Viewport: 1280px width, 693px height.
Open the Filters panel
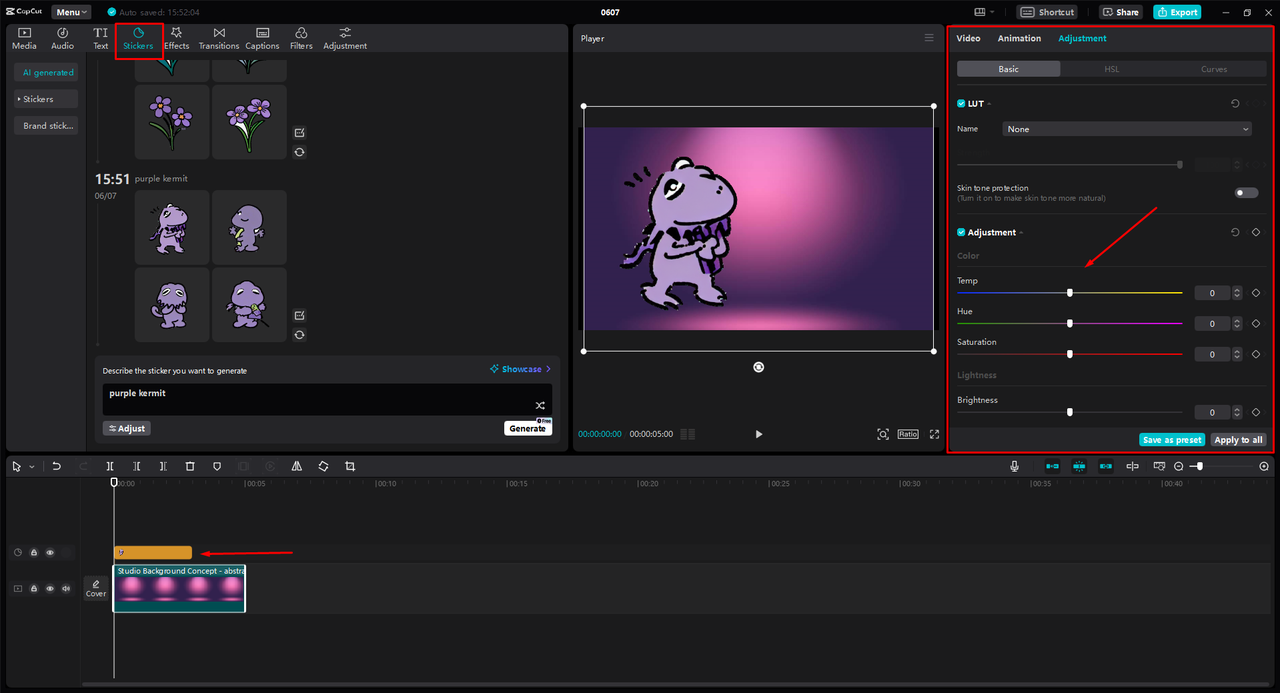click(x=301, y=39)
